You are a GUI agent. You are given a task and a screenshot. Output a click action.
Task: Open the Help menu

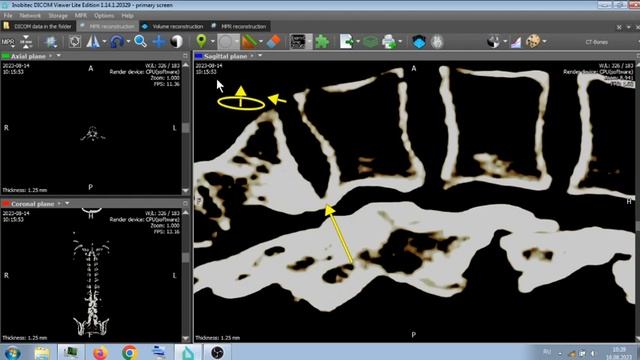tap(127, 16)
